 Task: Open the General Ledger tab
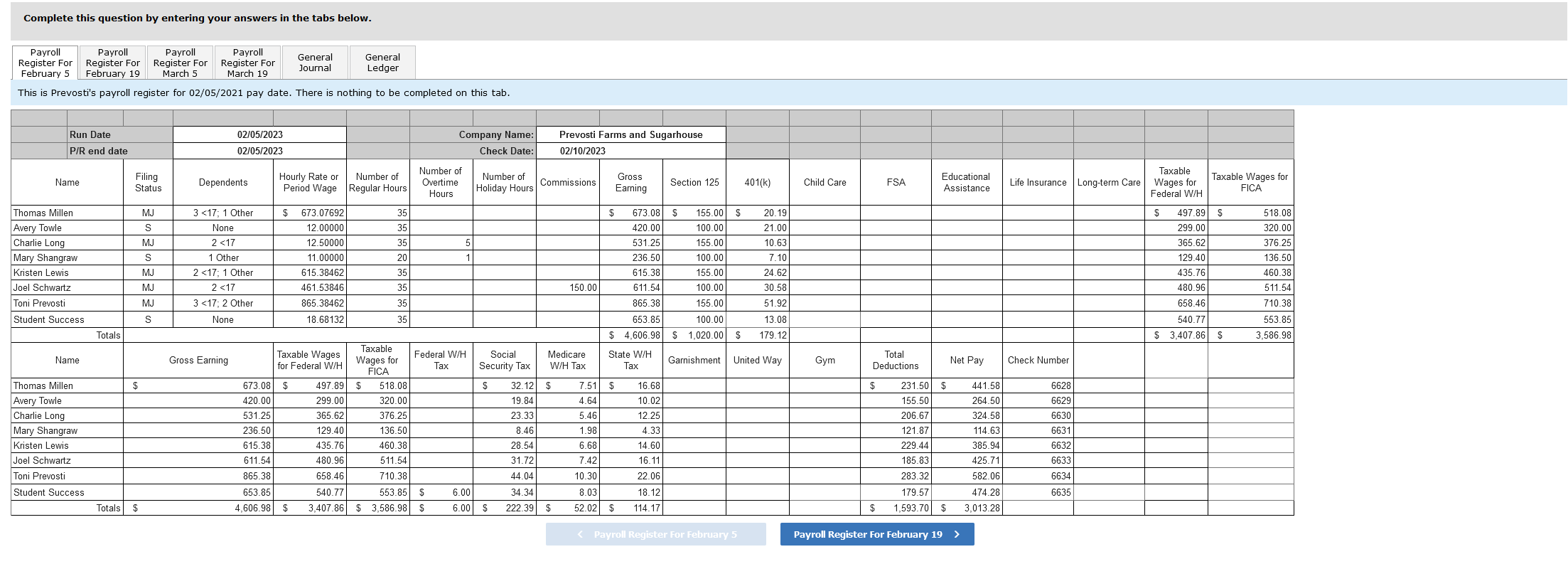[x=382, y=63]
